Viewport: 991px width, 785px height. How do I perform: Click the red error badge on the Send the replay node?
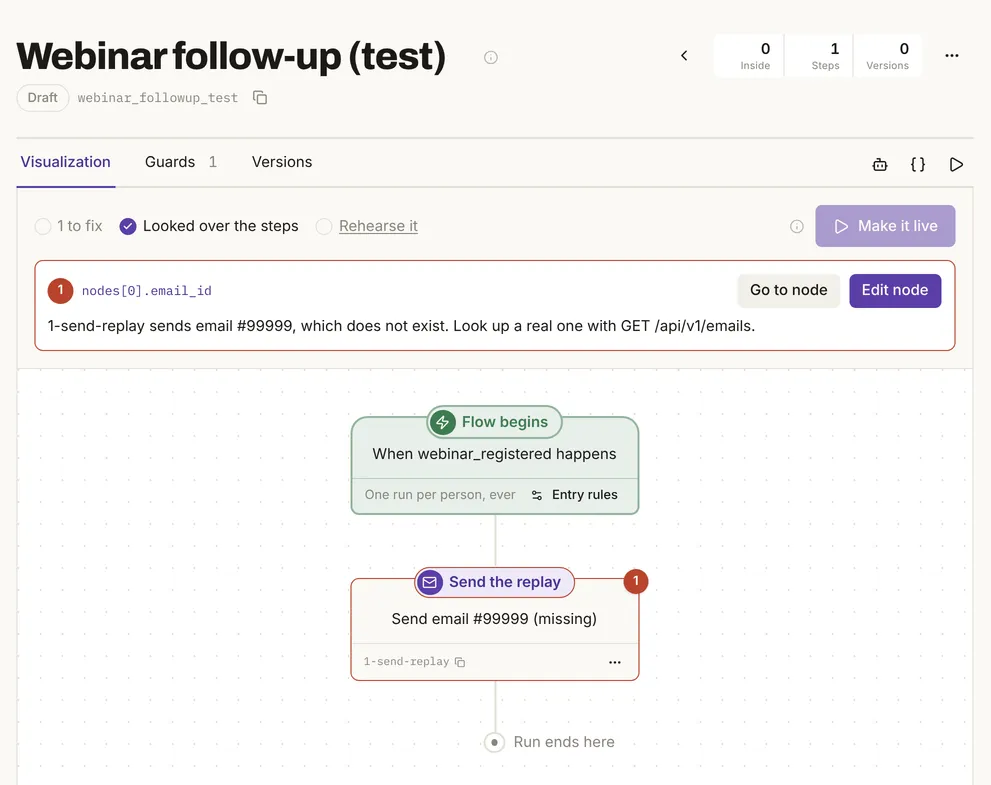[636, 581]
